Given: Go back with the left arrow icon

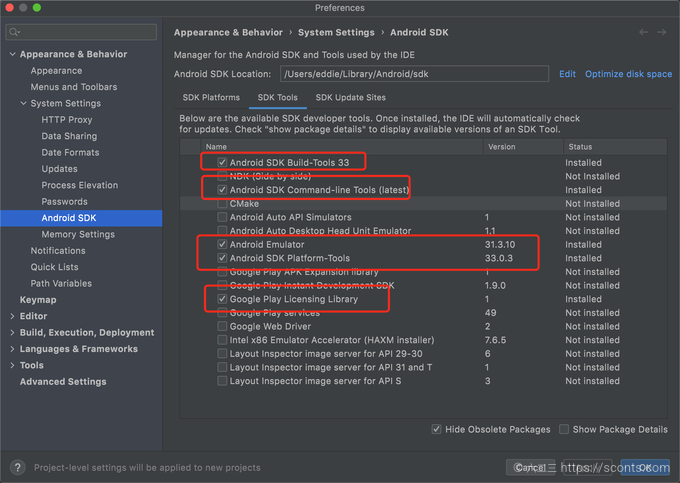Looking at the screenshot, I should (x=644, y=33).
